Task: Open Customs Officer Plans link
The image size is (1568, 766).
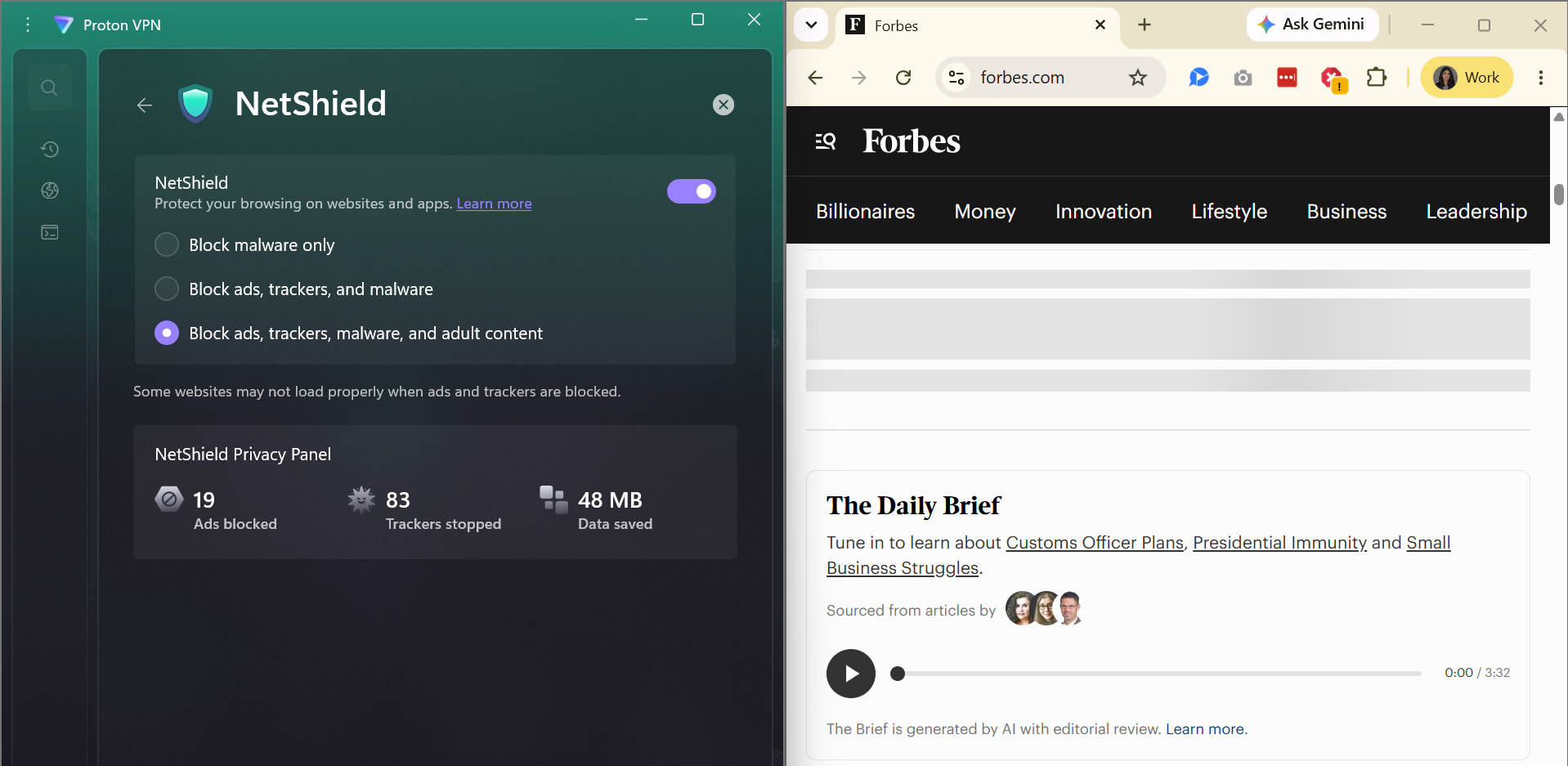Action: [1095, 543]
